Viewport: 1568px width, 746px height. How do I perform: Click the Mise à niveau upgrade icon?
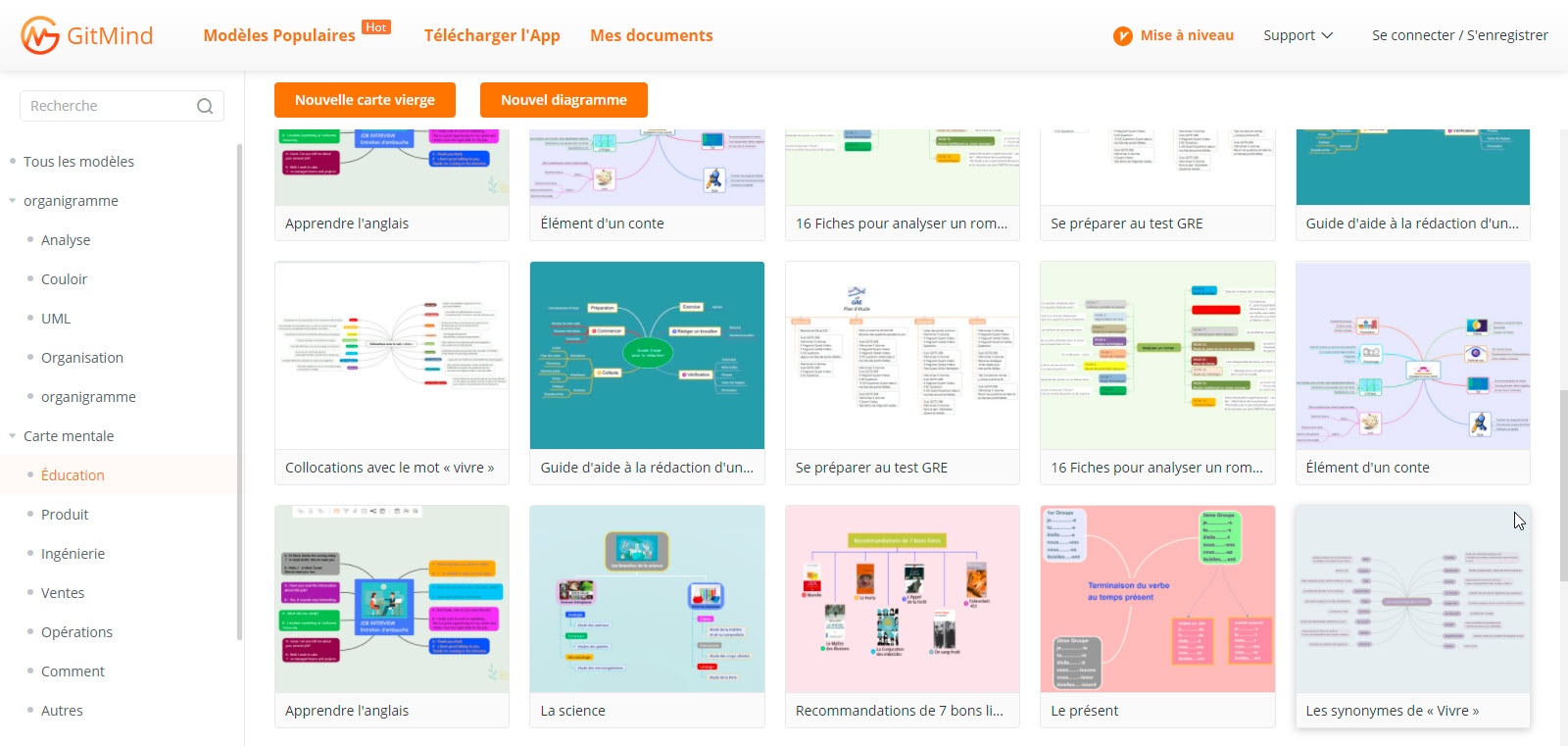(1123, 36)
